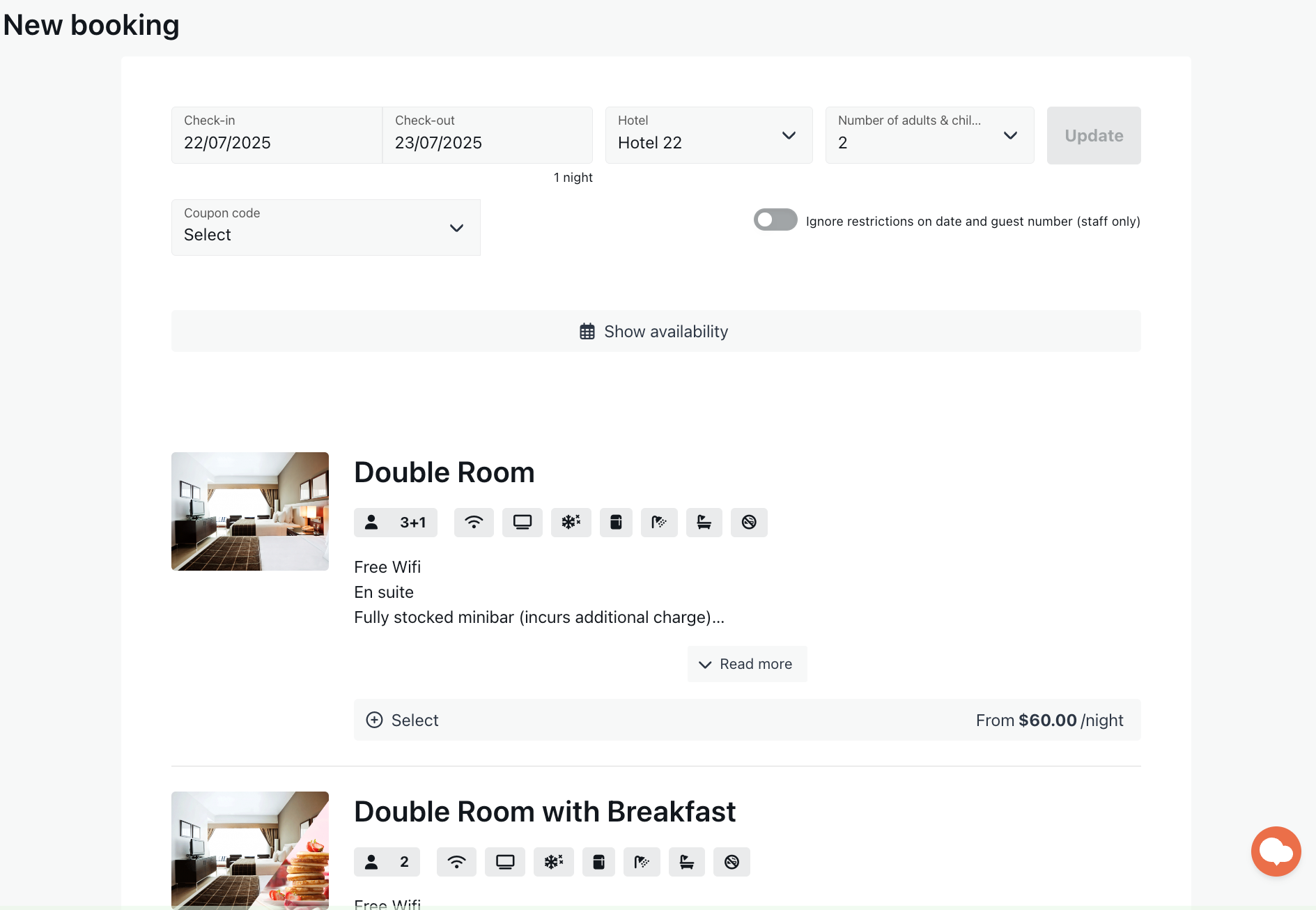The width and height of the screenshot is (1316, 910).
Task: Click the air conditioning snowflake icon for Double Room
Action: 571,523
